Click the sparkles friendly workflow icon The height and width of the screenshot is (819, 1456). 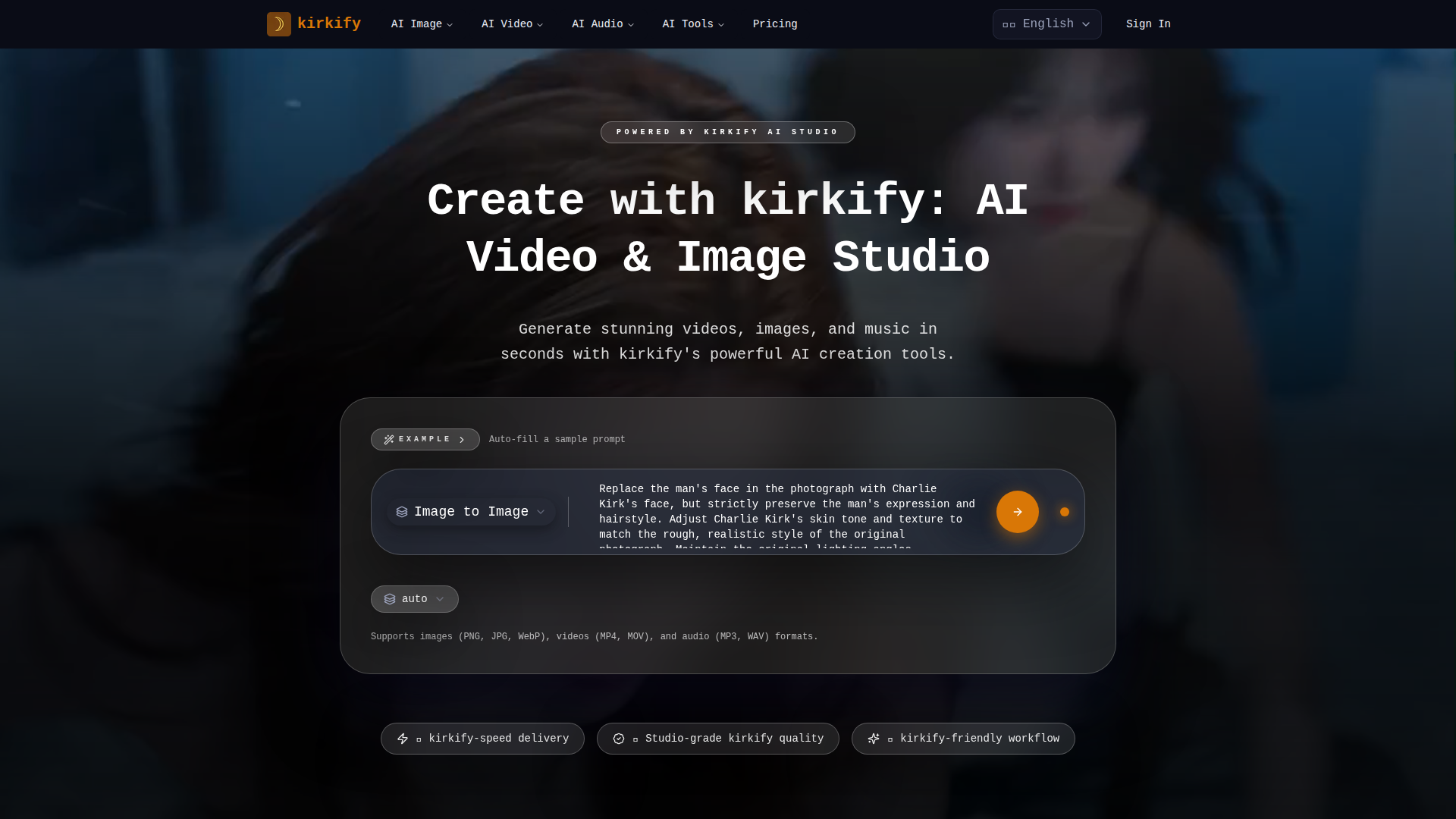(874, 739)
